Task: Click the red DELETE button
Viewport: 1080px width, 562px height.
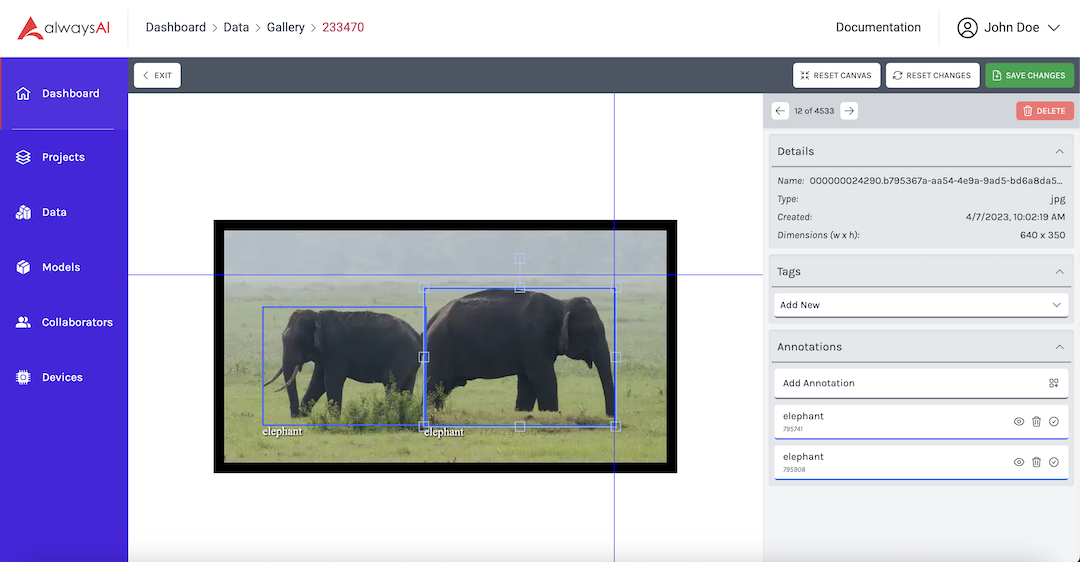Action: point(1044,111)
